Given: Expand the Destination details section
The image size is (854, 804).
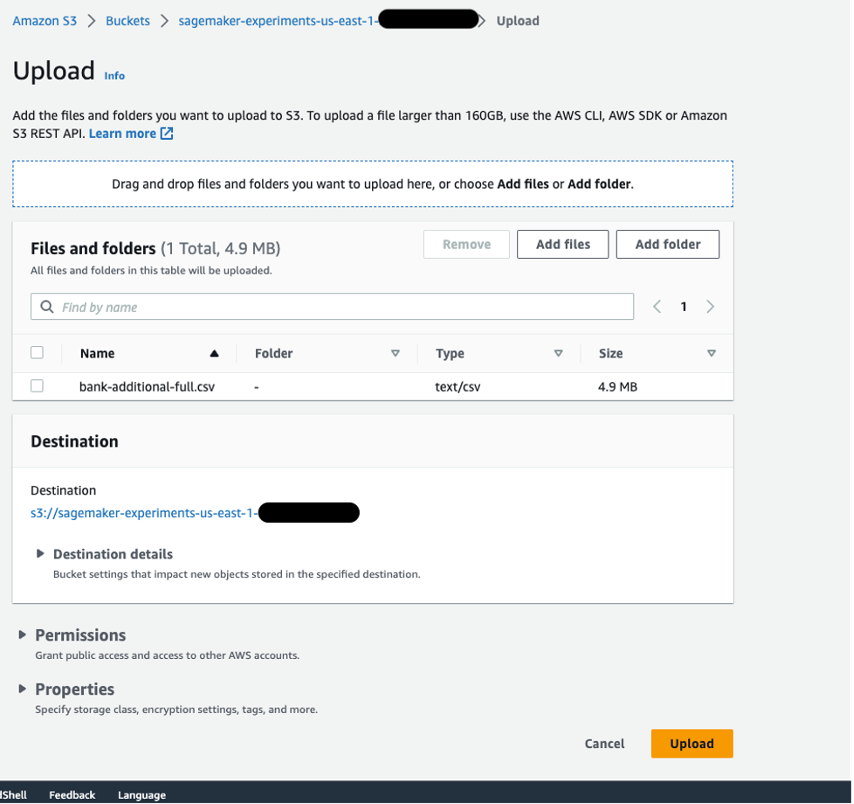Looking at the screenshot, I should 41,554.
